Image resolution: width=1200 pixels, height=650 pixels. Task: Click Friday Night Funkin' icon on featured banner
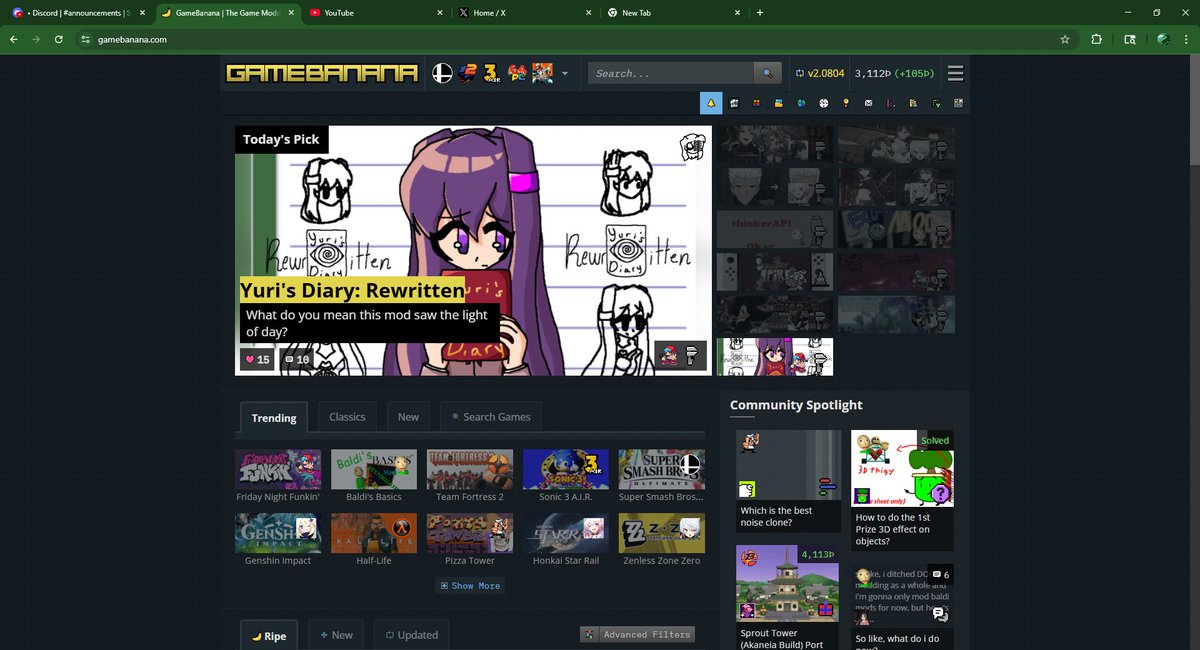click(x=669, y=355)
